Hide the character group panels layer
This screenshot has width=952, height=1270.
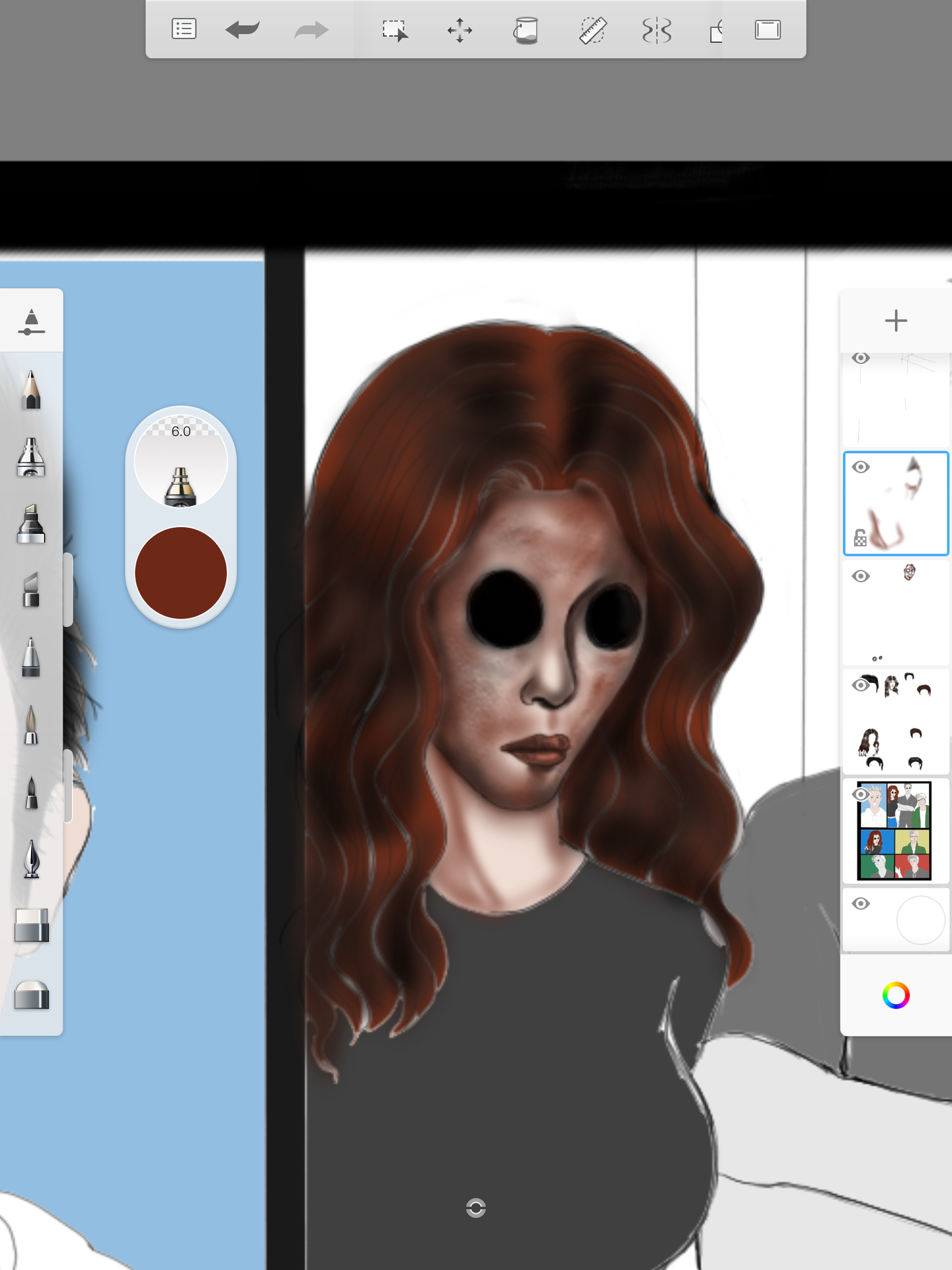(861, 794)
